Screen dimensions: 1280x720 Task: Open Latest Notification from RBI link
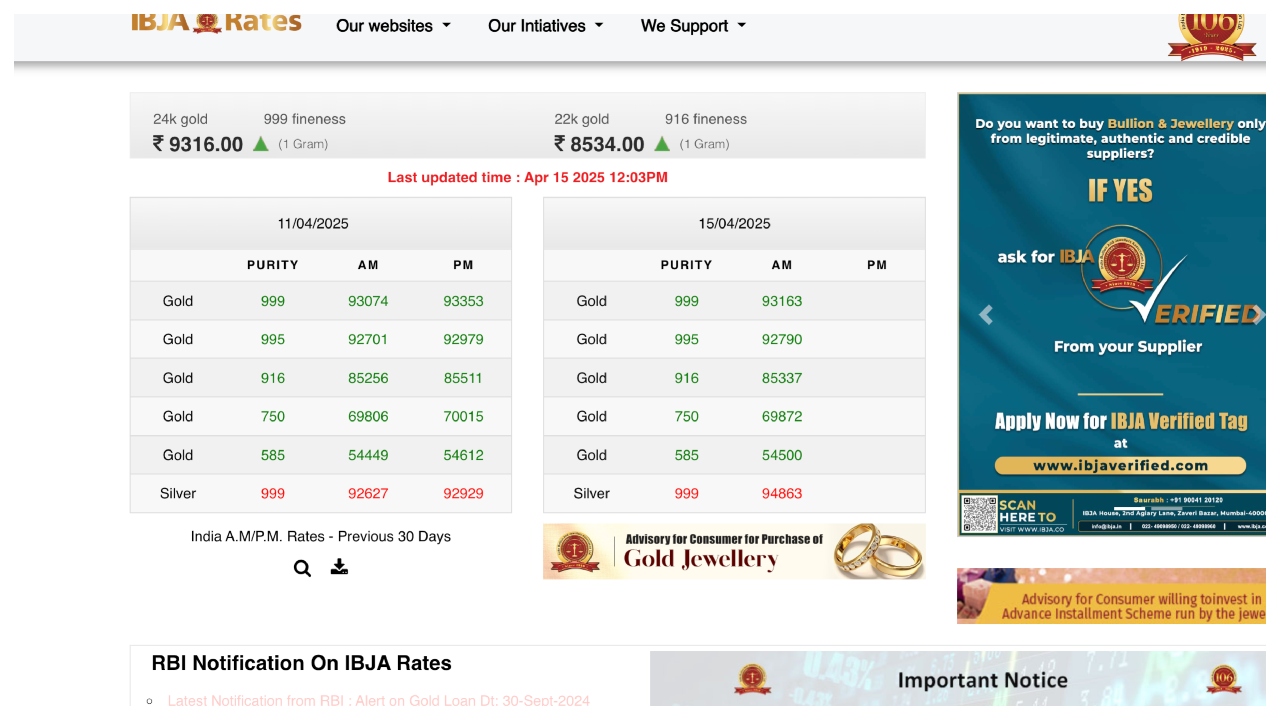378,701
